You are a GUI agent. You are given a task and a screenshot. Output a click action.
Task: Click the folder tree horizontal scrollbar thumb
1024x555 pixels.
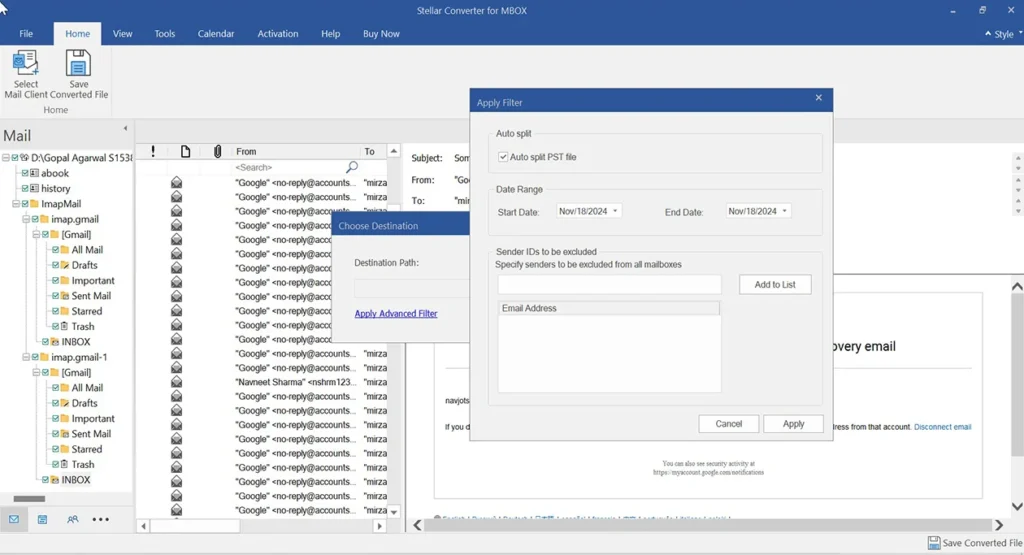click(x=29, y=499)
